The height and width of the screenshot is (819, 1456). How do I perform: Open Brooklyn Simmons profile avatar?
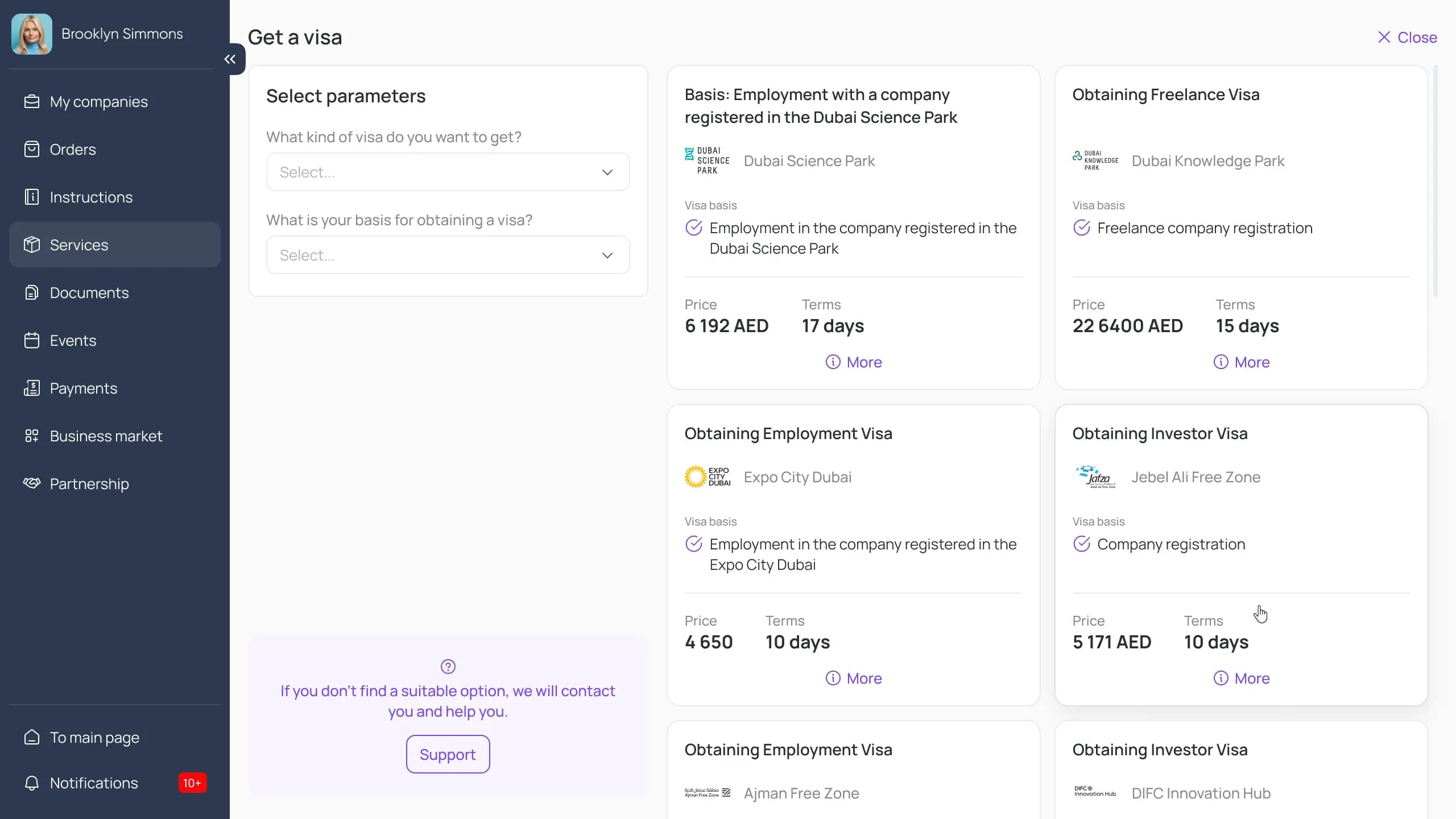click(x=32, y=34)
